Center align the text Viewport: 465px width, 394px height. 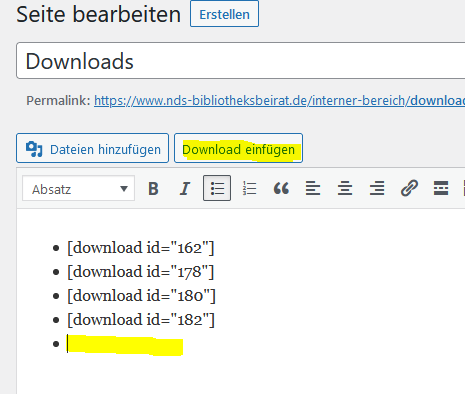point(345,189)
